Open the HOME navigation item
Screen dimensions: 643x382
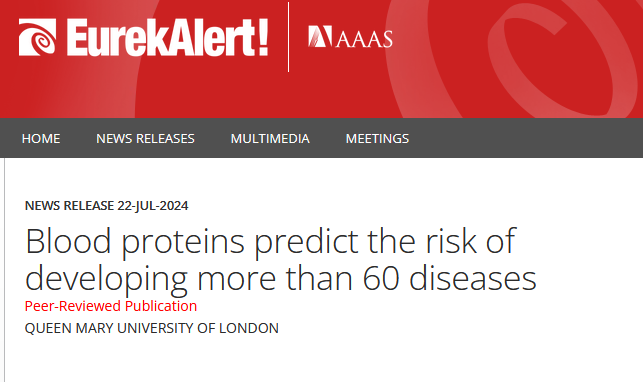tap(41, 139)
